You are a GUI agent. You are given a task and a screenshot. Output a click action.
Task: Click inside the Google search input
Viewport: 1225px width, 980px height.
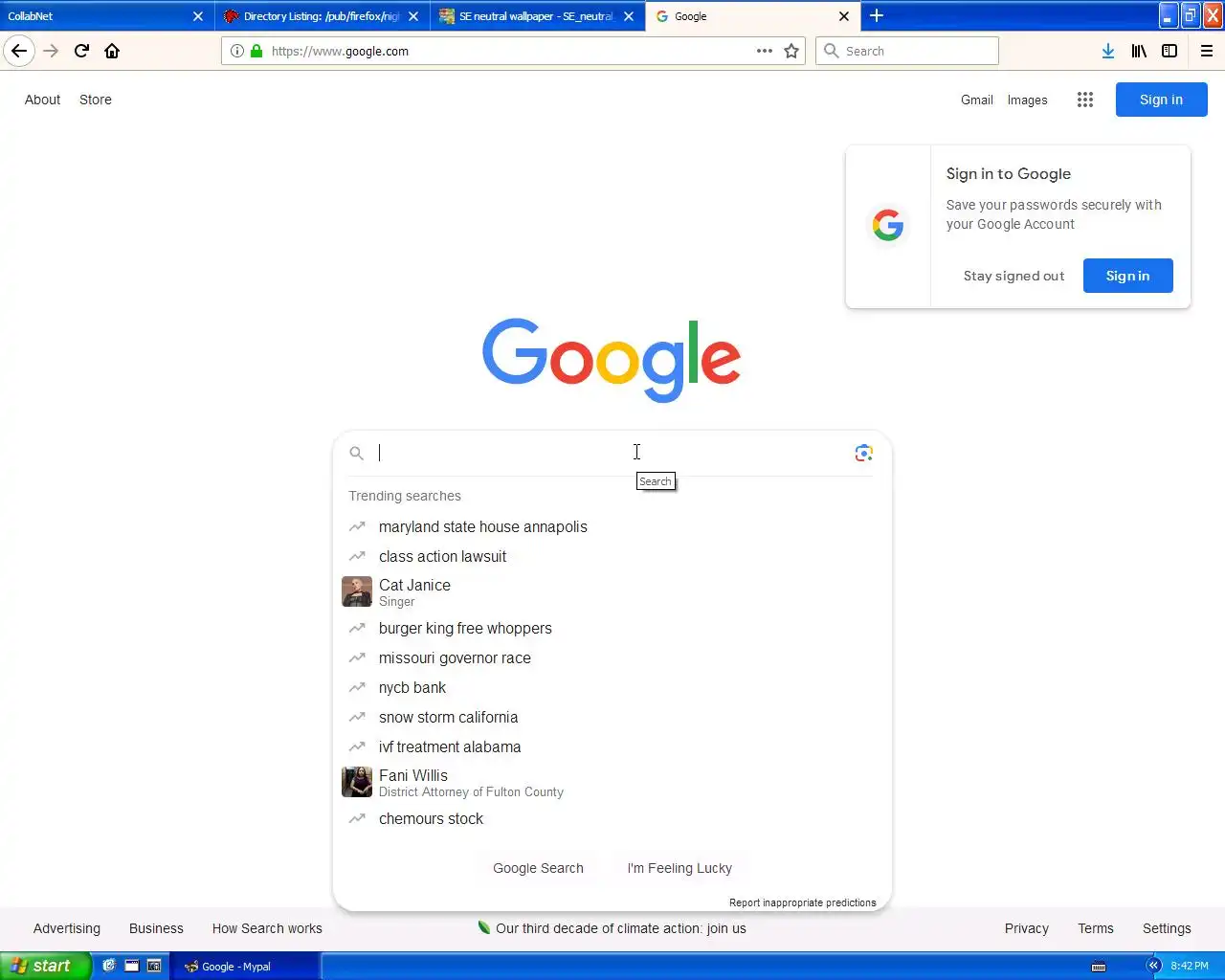pyautogui.click(x=612, y=453)
